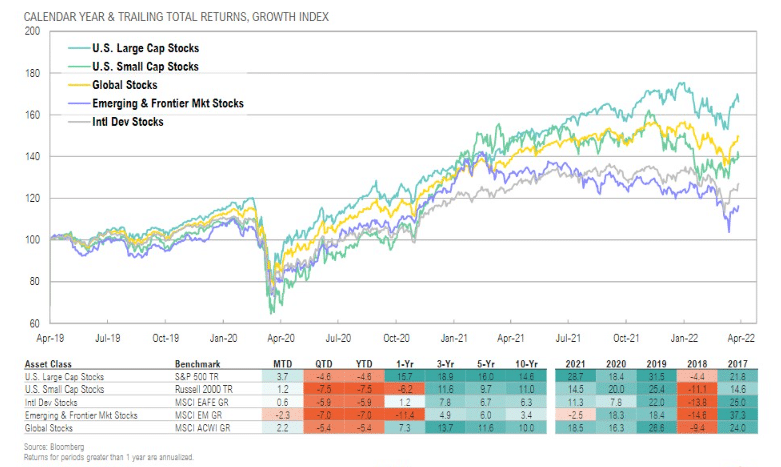
Task: Click the yellow Global Stocks legend line
Action: click(79, 85)
